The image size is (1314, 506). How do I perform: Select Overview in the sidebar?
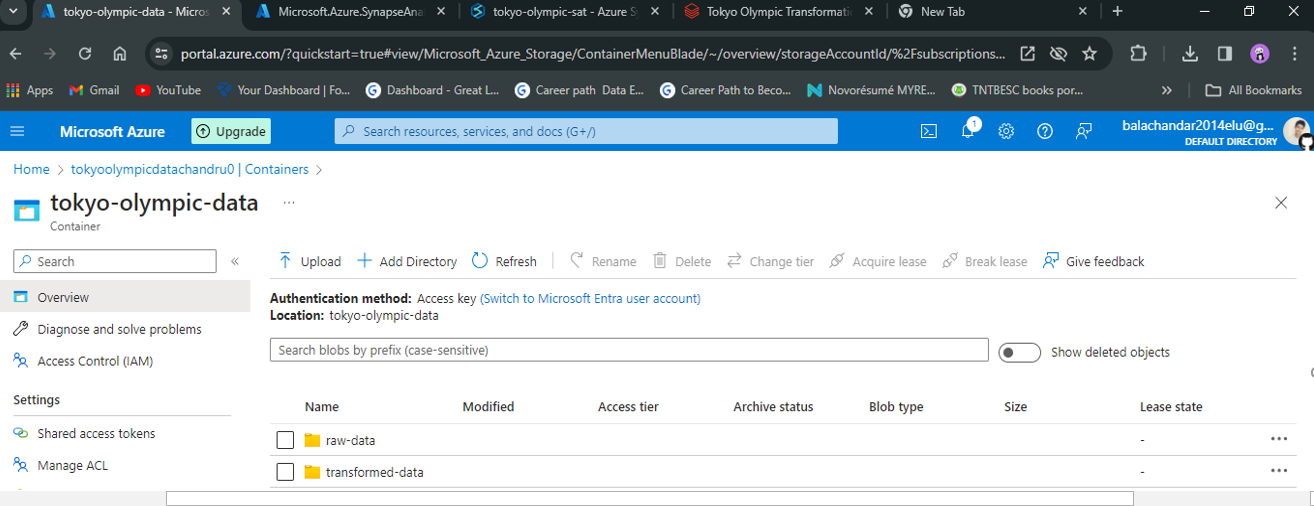(x=125, y=297)
